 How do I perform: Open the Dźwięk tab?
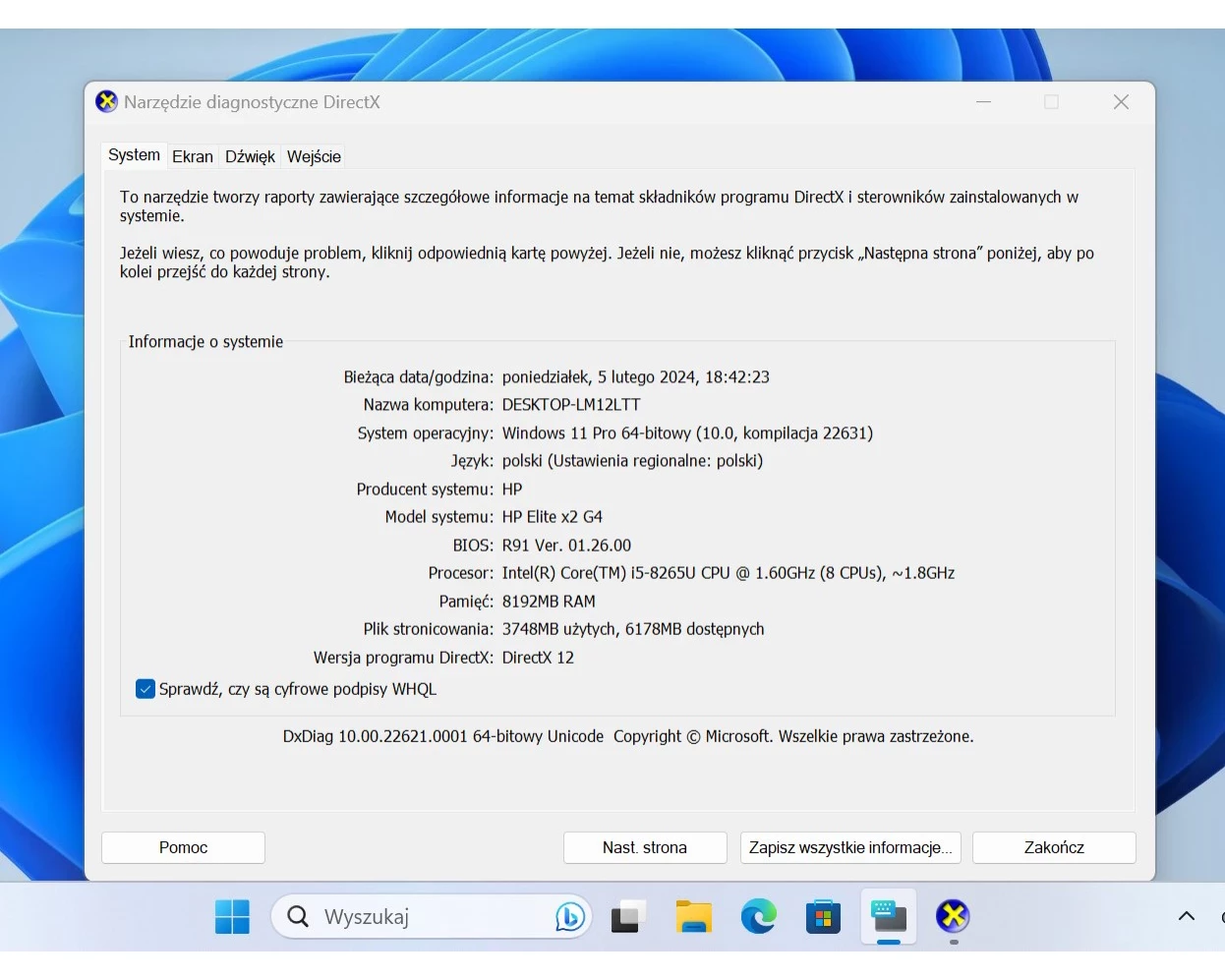pos(250,156)
